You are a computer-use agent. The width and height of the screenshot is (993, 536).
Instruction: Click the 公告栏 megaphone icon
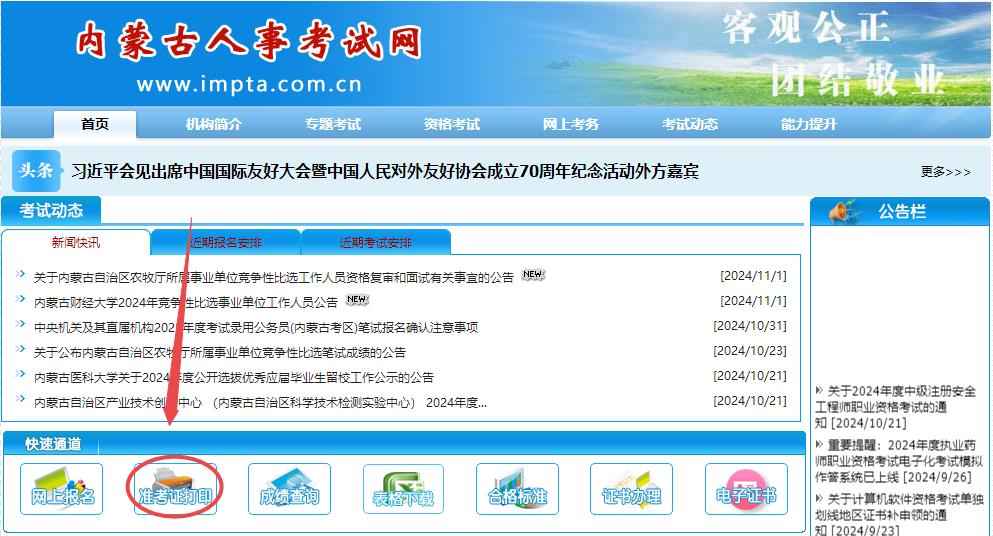844,212
